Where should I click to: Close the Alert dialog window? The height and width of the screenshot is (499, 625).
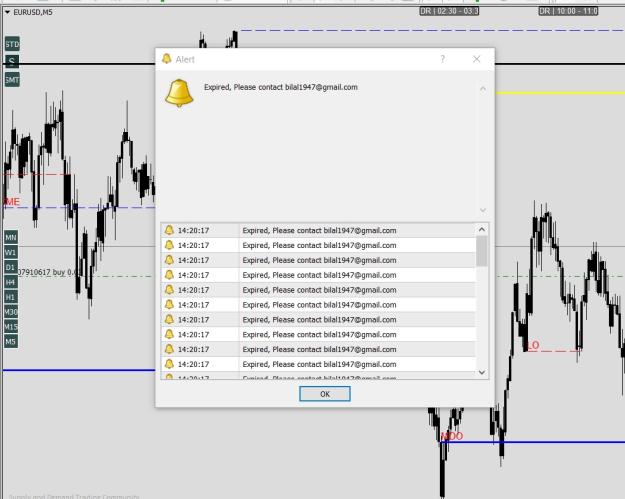[476, 59]
